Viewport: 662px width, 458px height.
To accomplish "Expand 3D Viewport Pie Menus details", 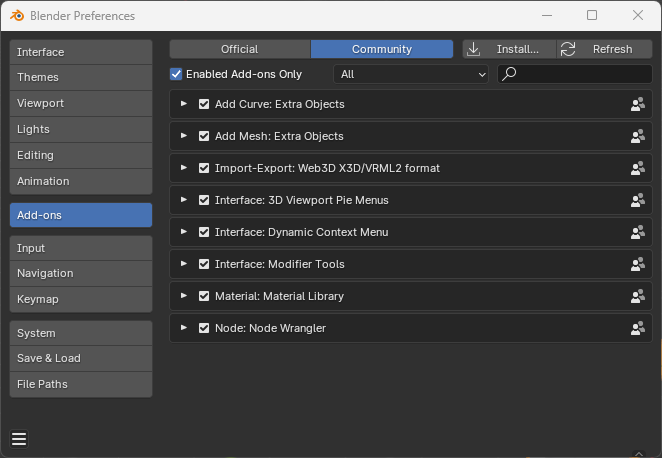I will click(184, 200).
